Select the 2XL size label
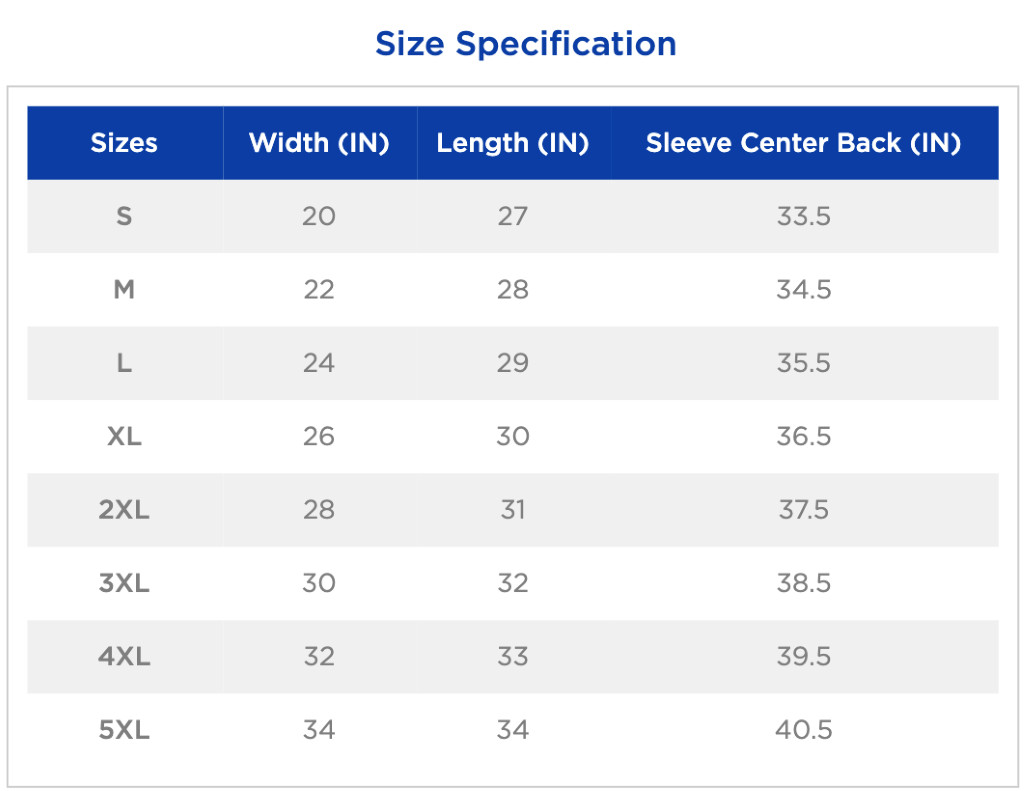The width and height of the screenshot is (1024, 791). 124,510
